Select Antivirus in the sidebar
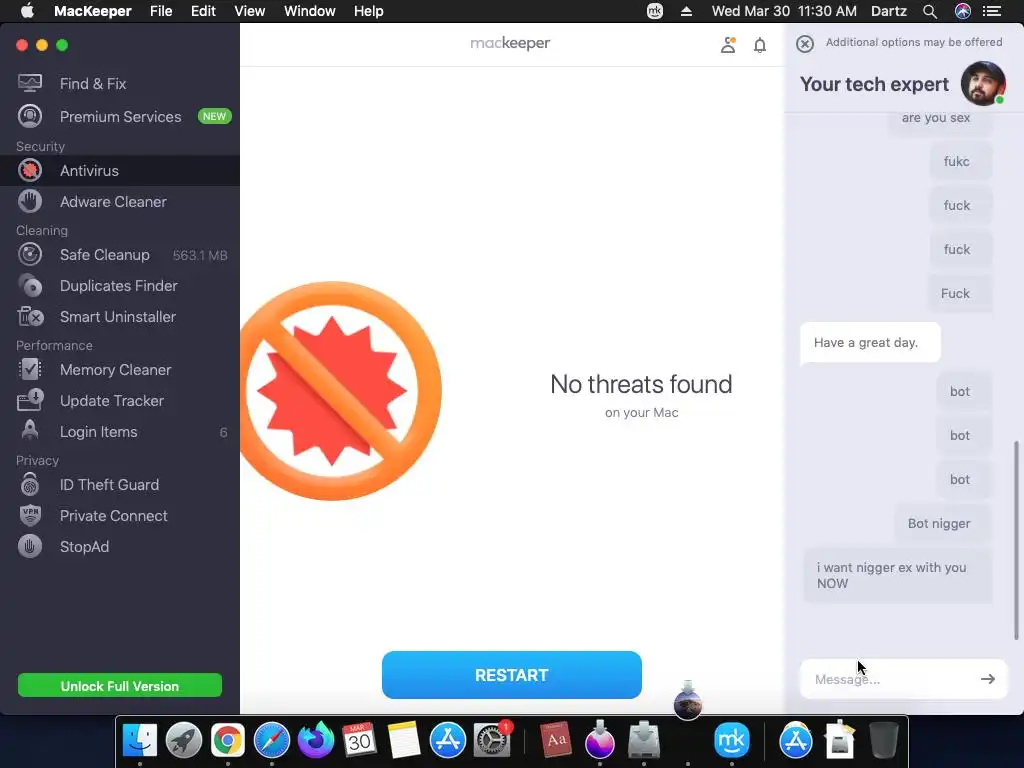Screen dimensions: 1024x768 click(x=120, y=170)
